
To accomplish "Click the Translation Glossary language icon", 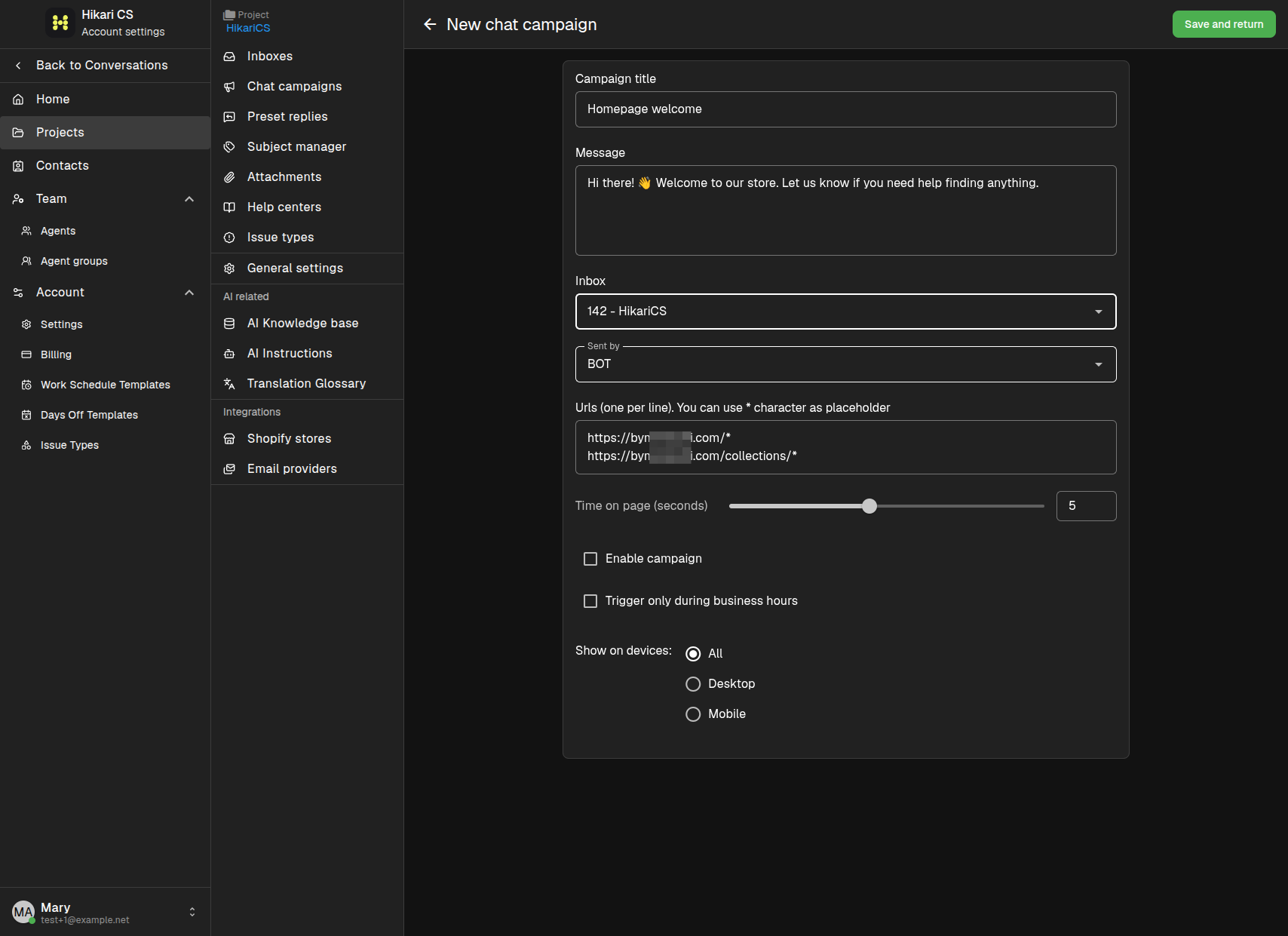I will [229, 384].
